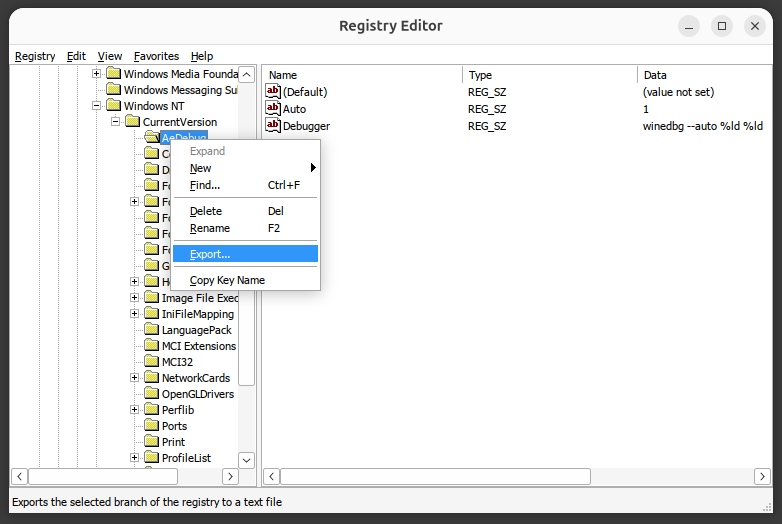This screenshot has height=524, width=782.
Task: Select the OpenGLDrivers tree item label
Action: [198, 394]
